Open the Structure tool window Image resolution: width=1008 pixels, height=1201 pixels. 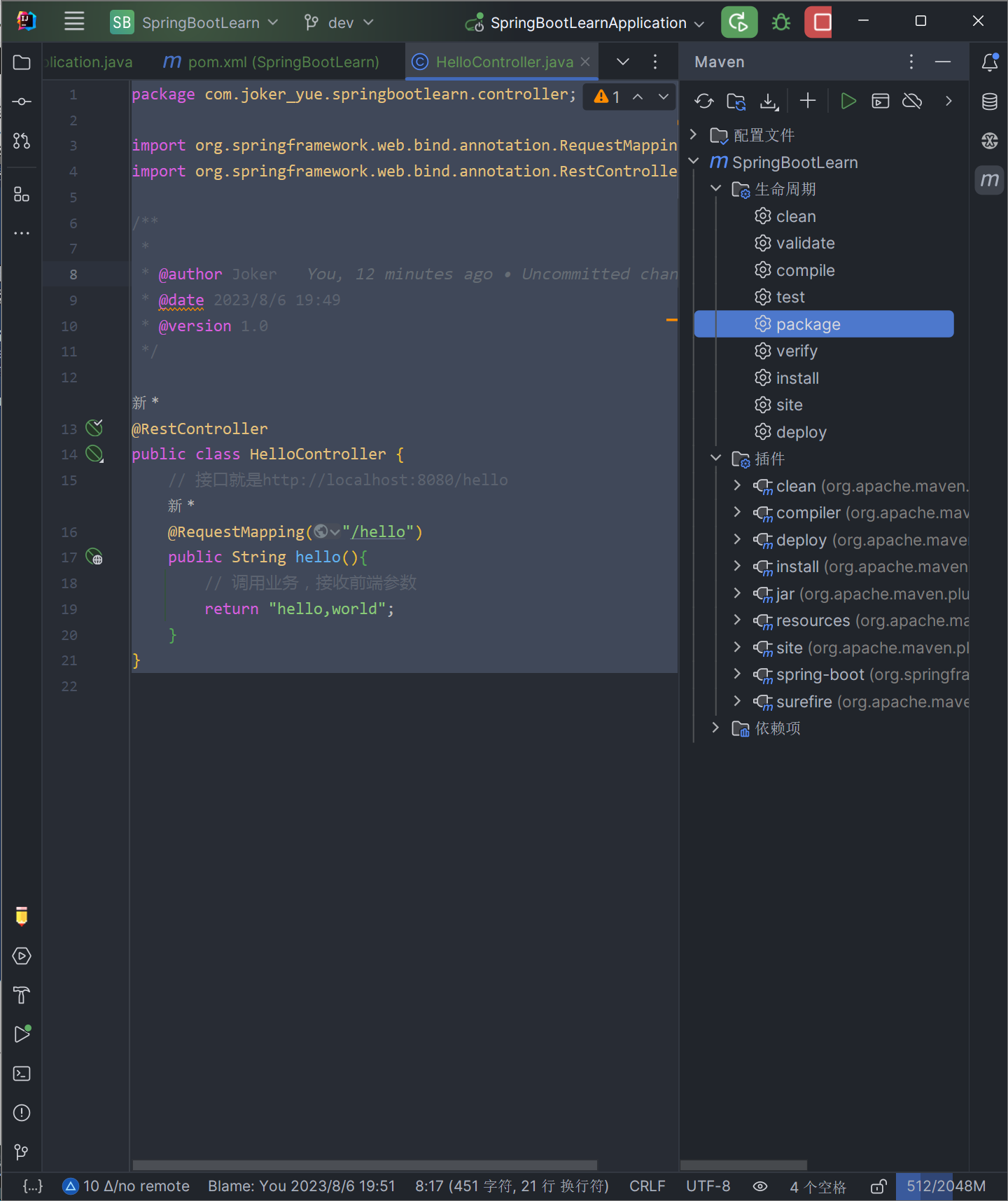(x=22, y=194)
